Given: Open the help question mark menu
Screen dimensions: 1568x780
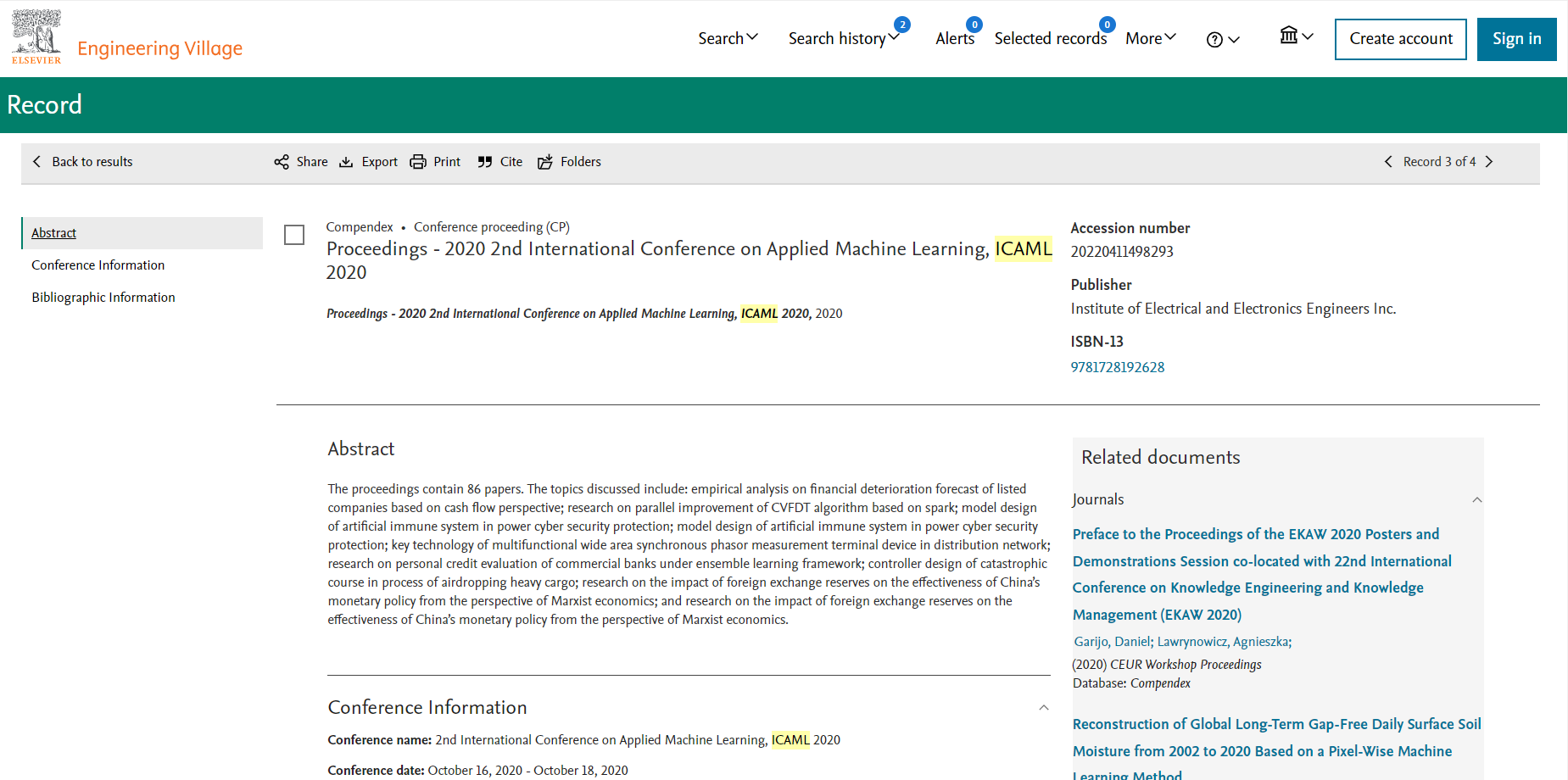Looking at the screenshot, I should click(x=1223, y=40).
